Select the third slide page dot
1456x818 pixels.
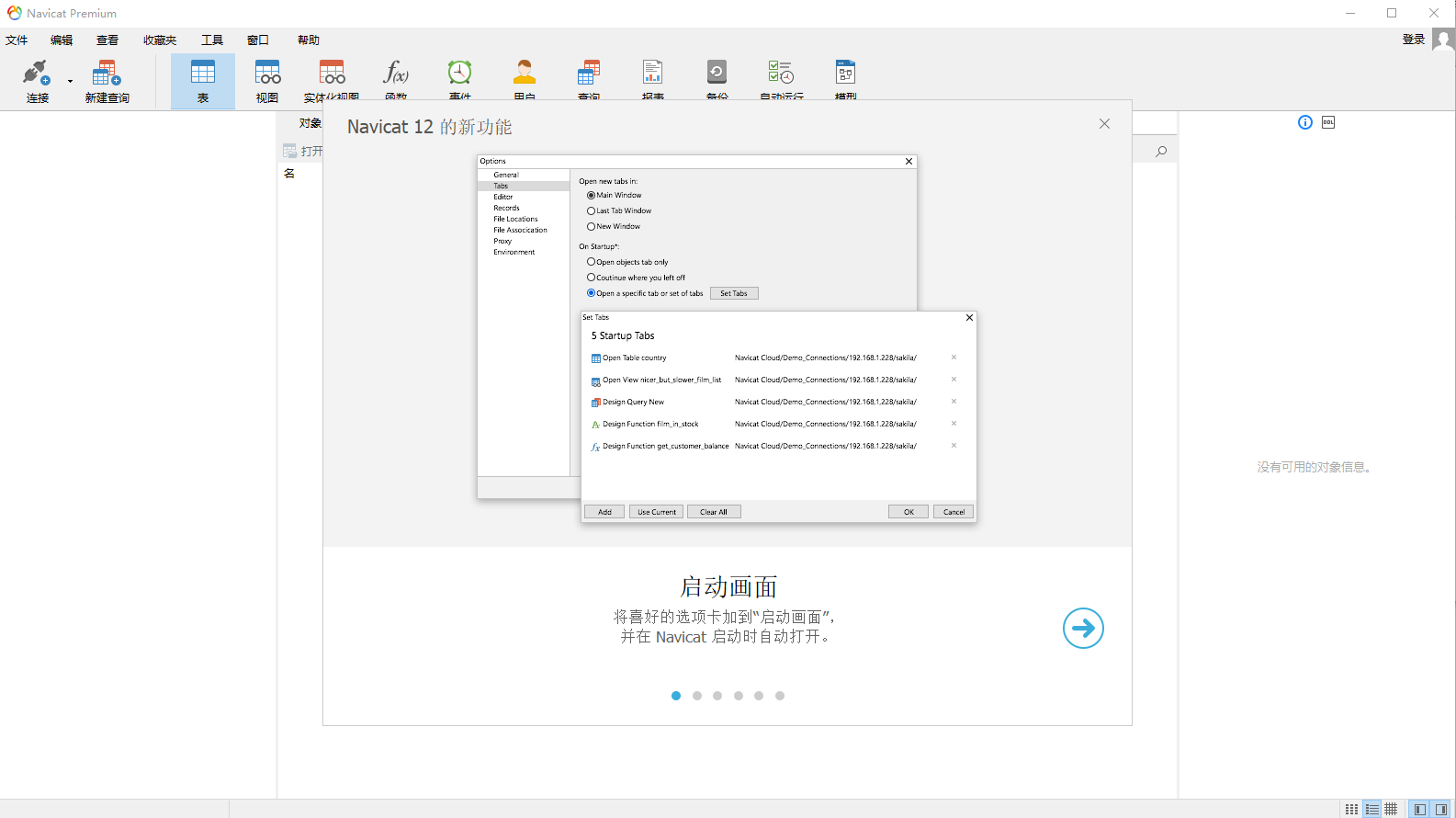(x=717, y=696)
